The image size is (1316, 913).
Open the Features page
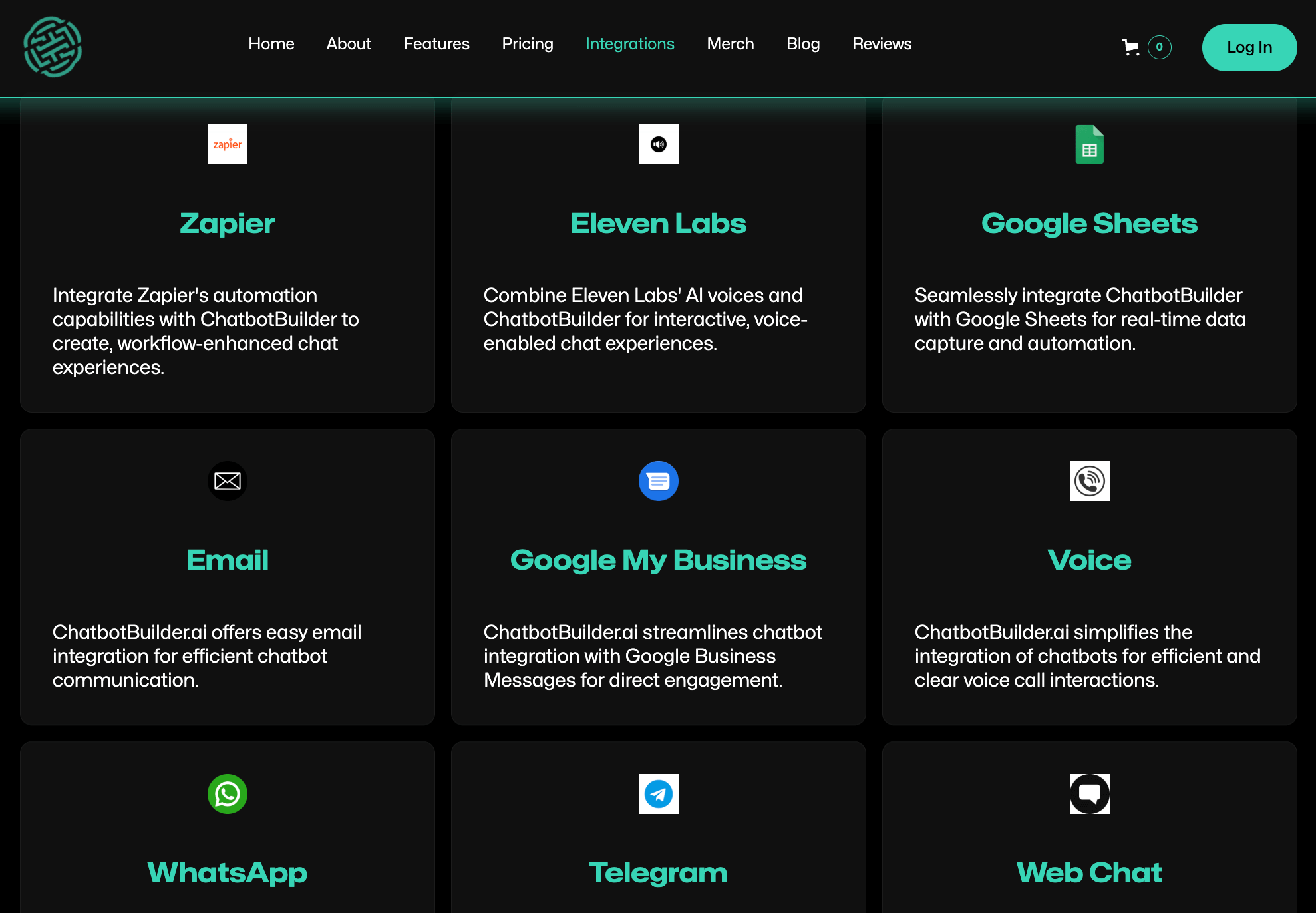click(436, 44)
